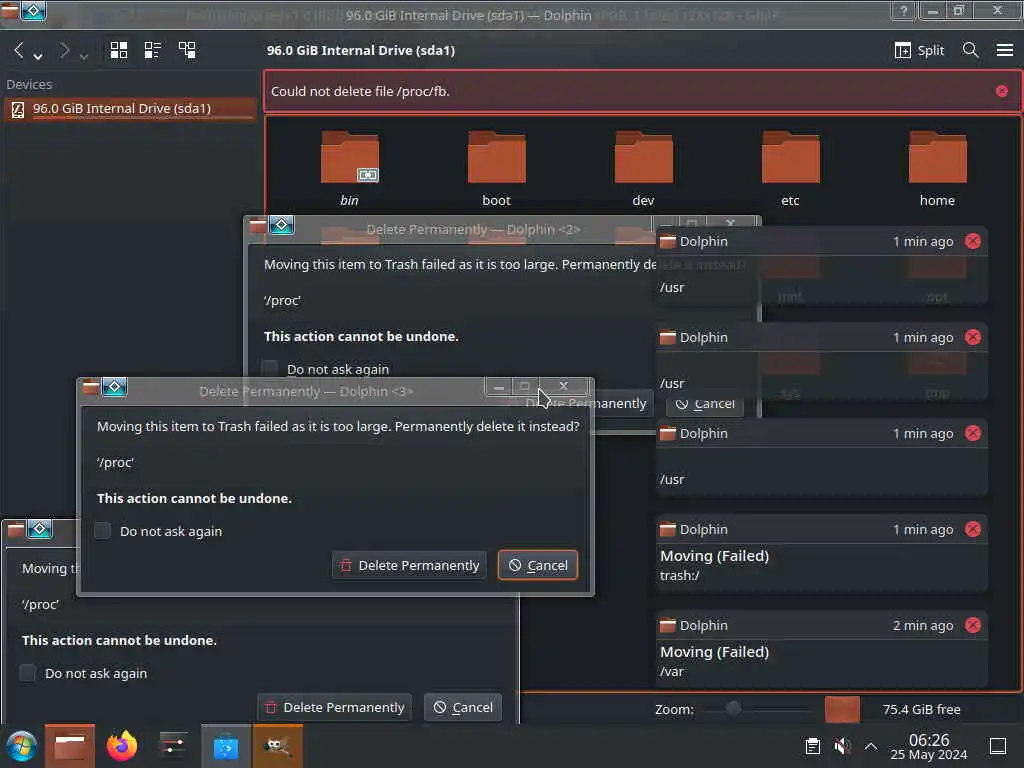Click Delete Permanently in Dolphin <3> dialog
The image size is (1024, 768).
coord(409,566)
